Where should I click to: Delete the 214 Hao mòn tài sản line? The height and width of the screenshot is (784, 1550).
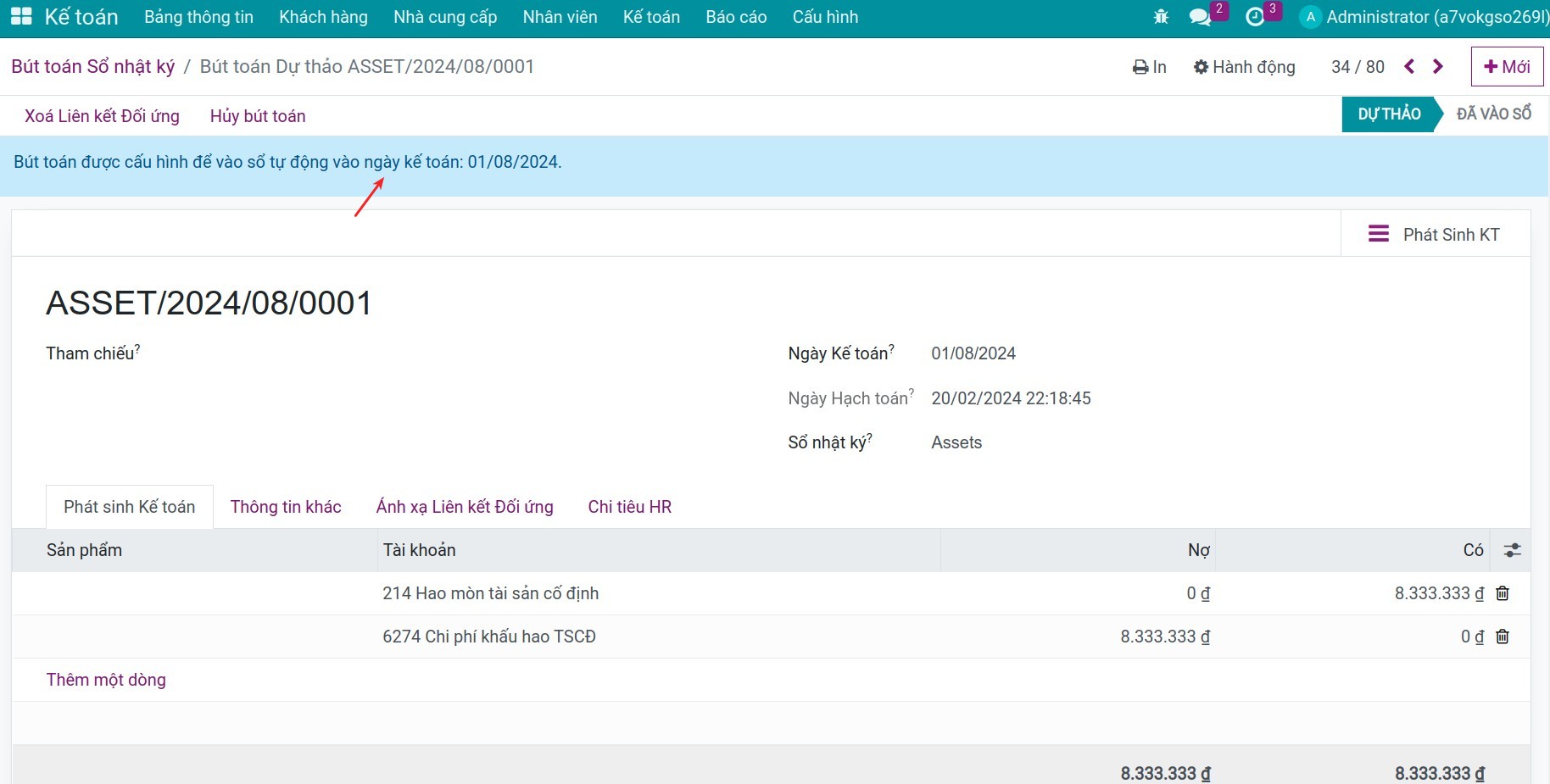pos(1503,593)
